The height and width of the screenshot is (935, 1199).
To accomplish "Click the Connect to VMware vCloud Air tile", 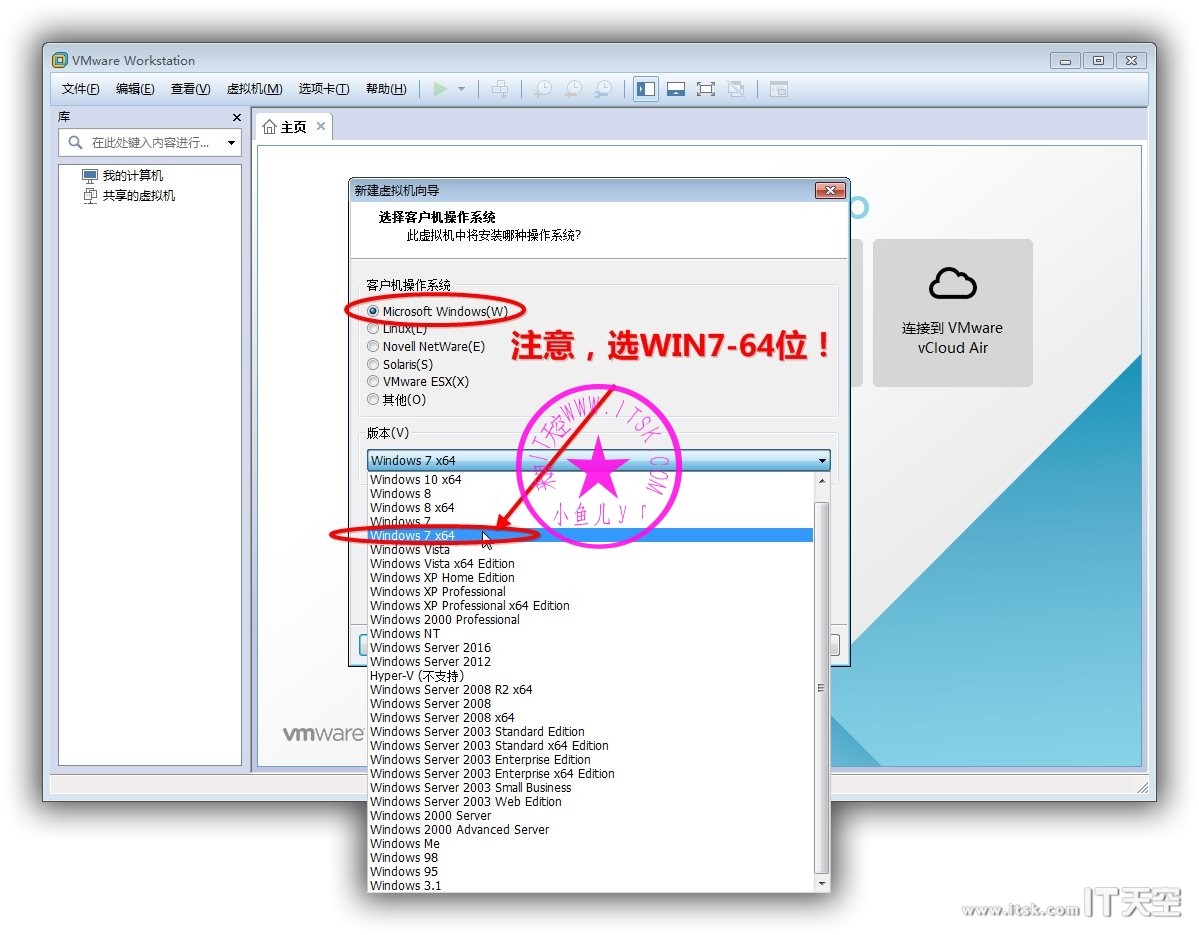I will pyautogui.click(x=952, y=312).
